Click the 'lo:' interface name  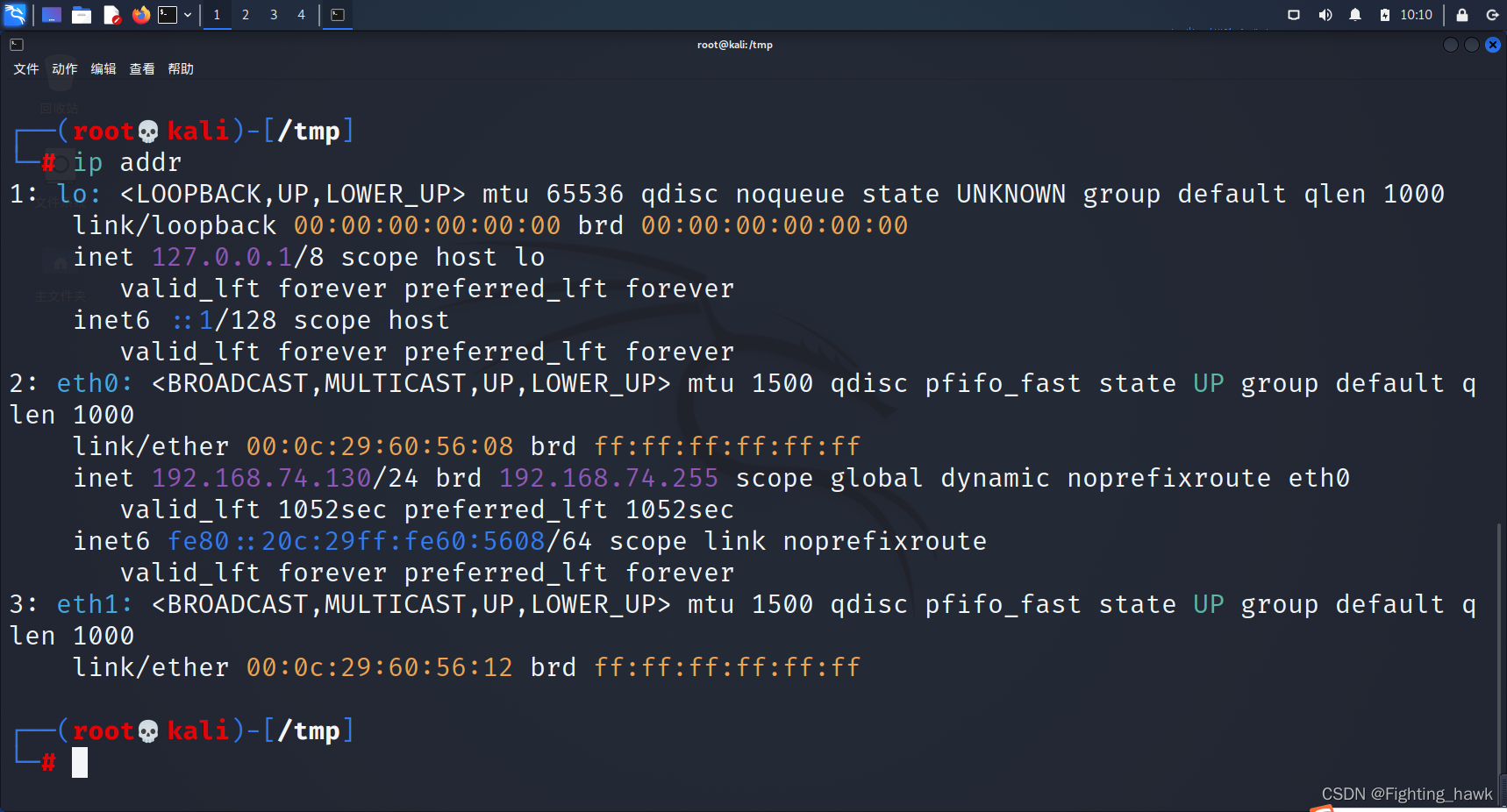click(79, 194)
